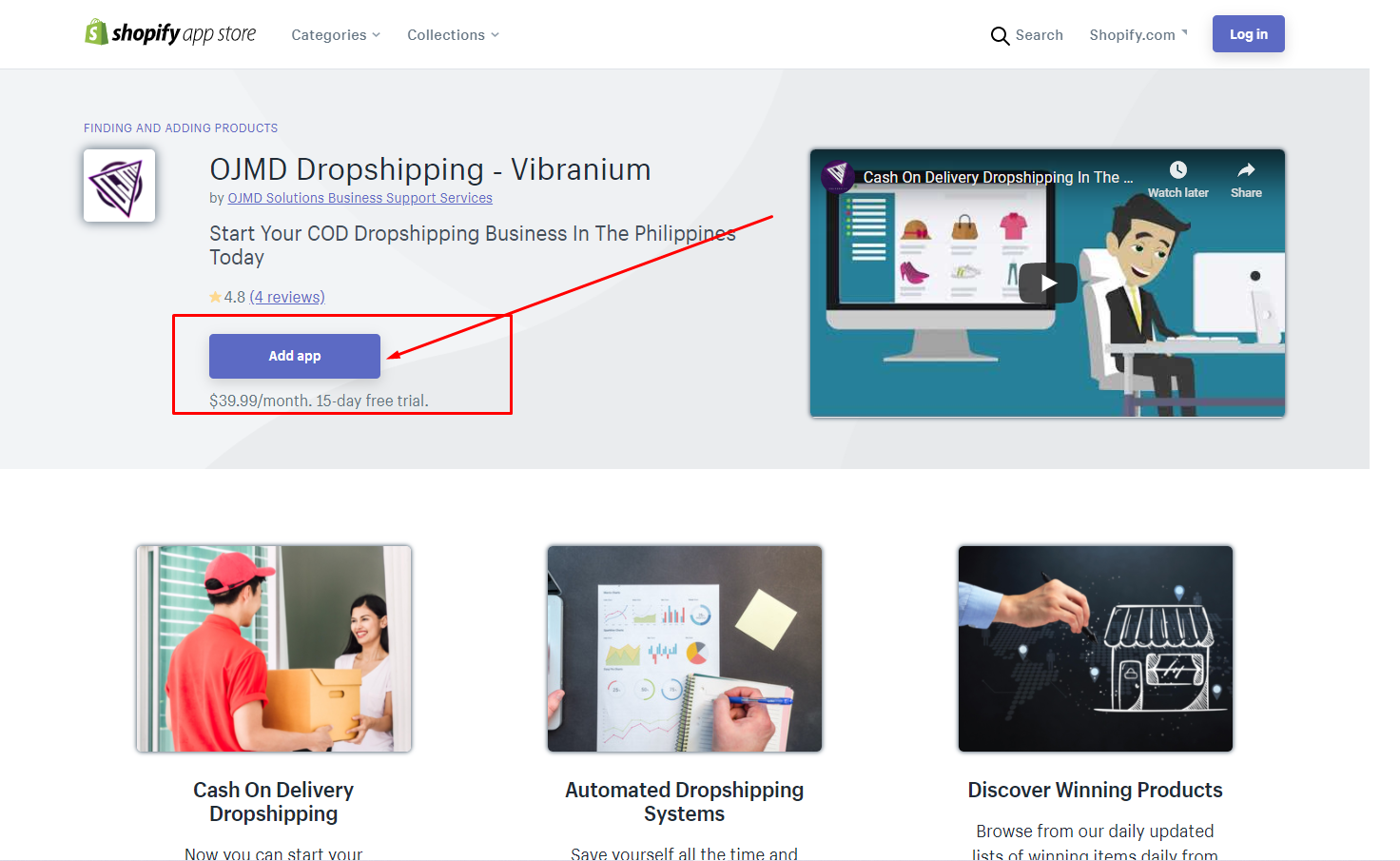Click the video Share arrow icon

tap(1246, 170)
